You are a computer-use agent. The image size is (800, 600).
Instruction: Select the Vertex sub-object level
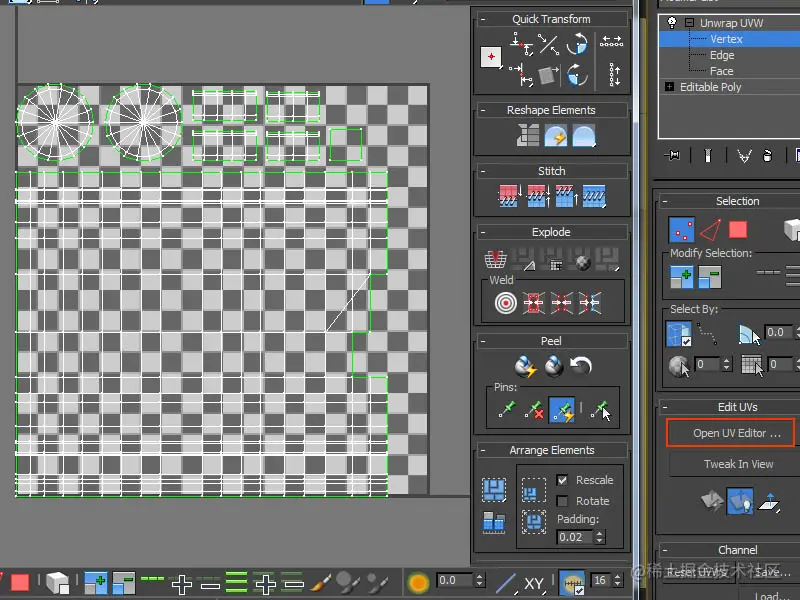point(726,39)
